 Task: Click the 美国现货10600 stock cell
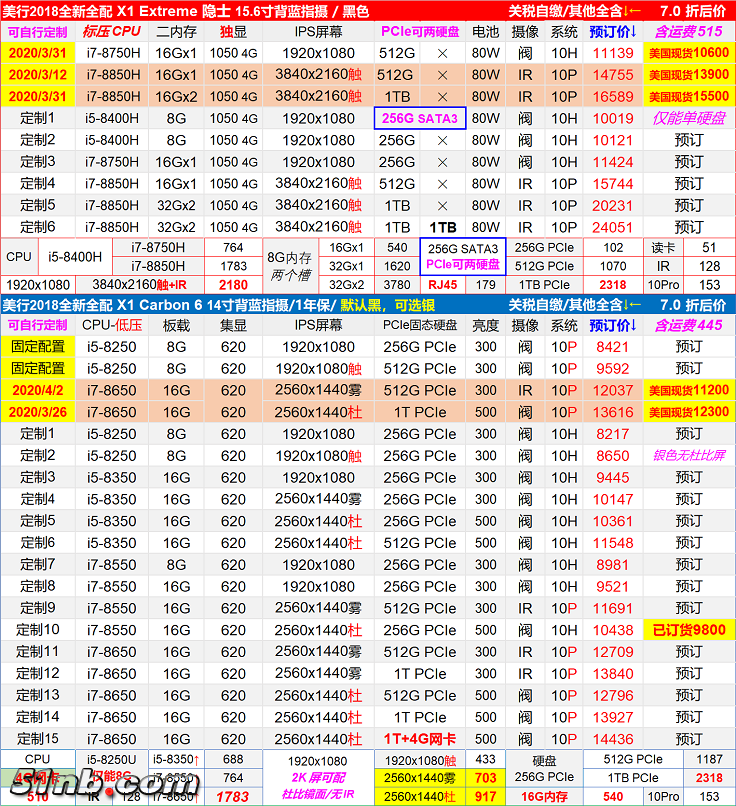pos(689,53)
